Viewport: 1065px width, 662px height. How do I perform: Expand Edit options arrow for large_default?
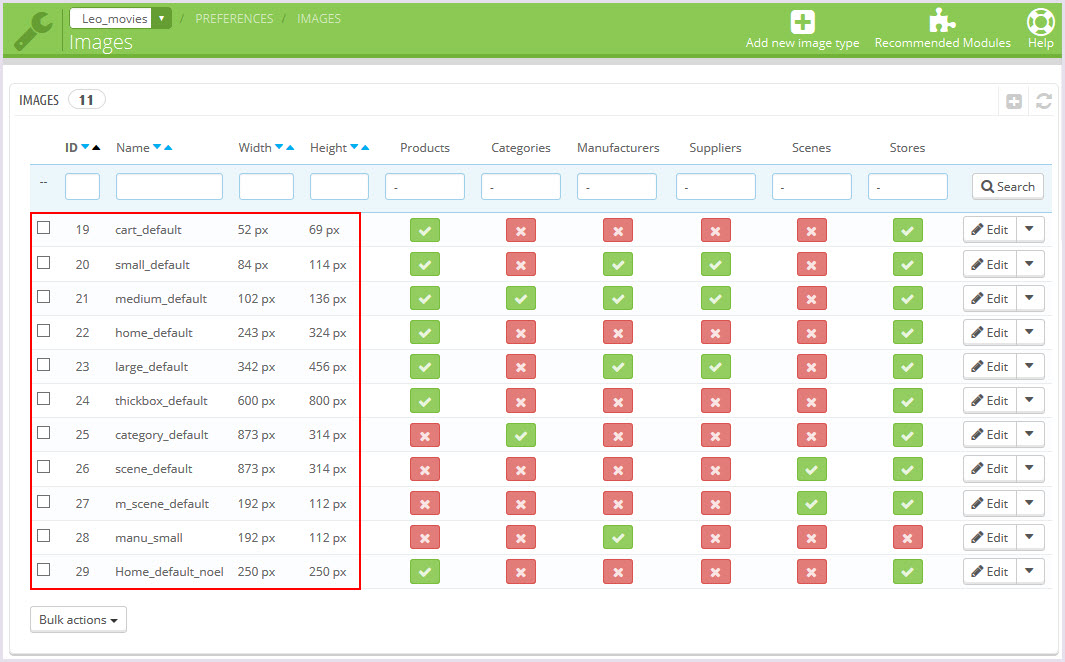[x=1030, y=367]
